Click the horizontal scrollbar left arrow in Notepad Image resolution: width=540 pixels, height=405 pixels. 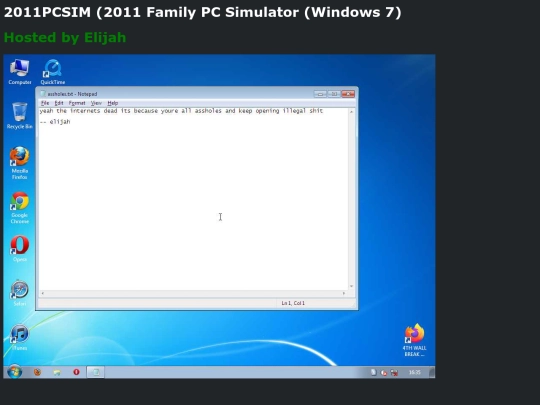(42, 293)
